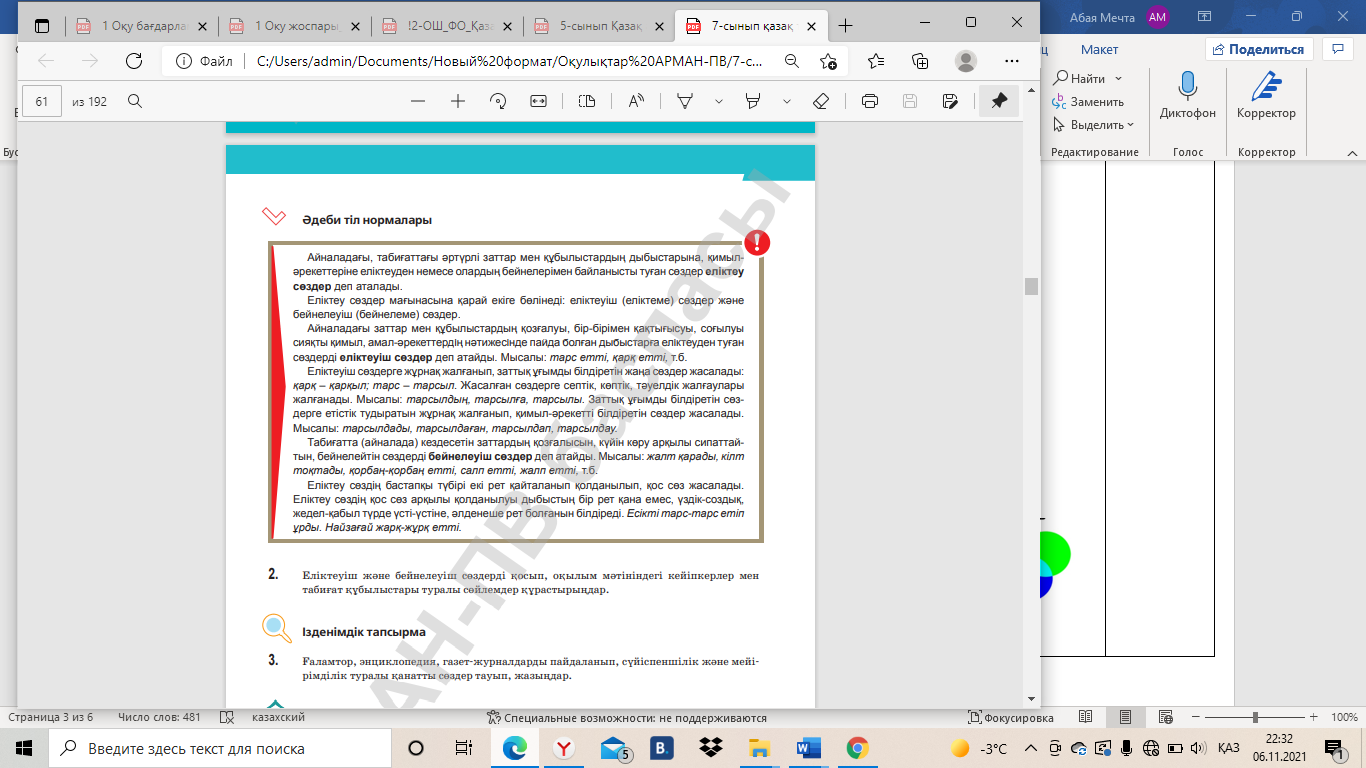Open the Макет ribbon tab in Word
The image size is (1366, 768).
pyautogui.click(x=1099, y=49)
